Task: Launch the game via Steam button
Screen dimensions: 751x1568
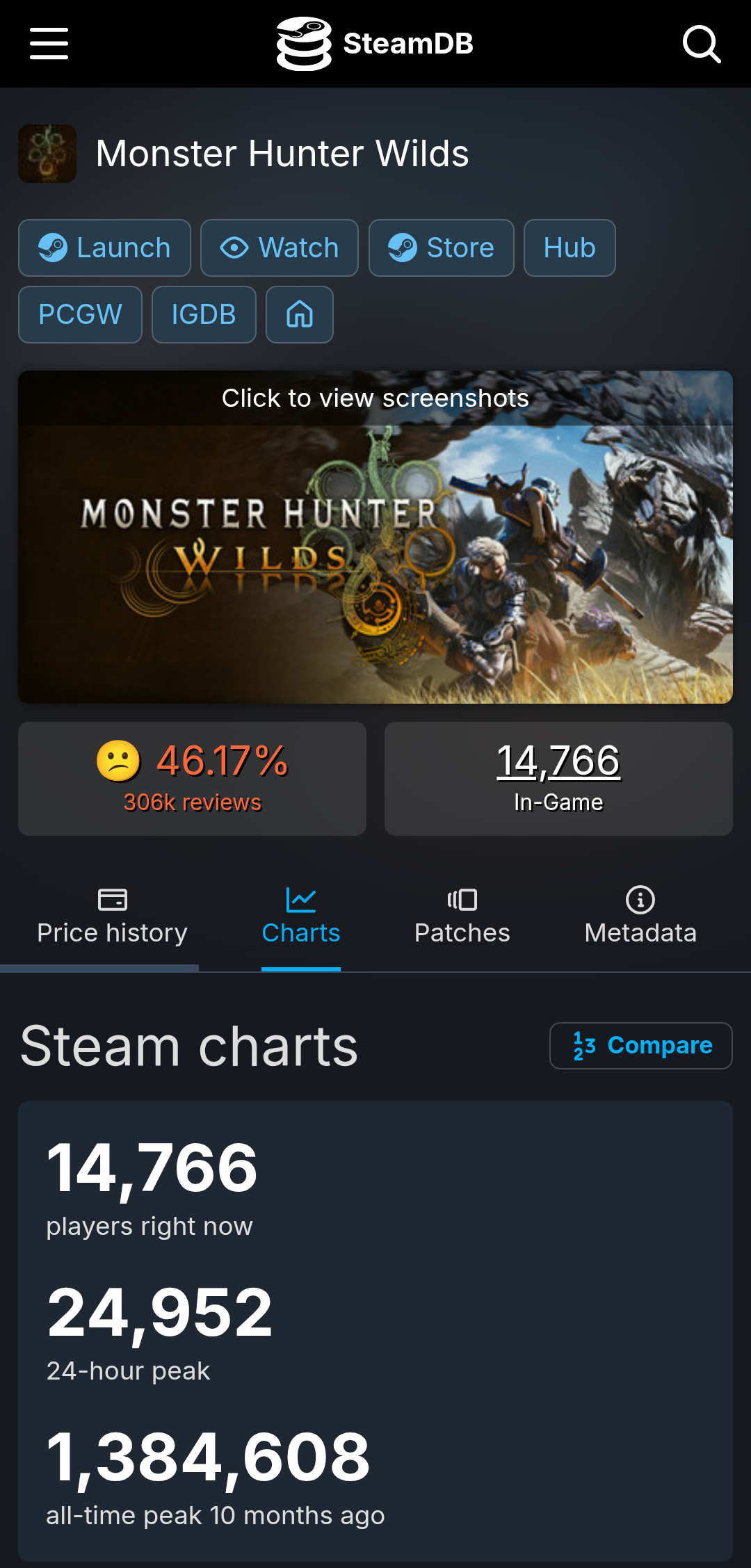Action: tap(104, 248)
